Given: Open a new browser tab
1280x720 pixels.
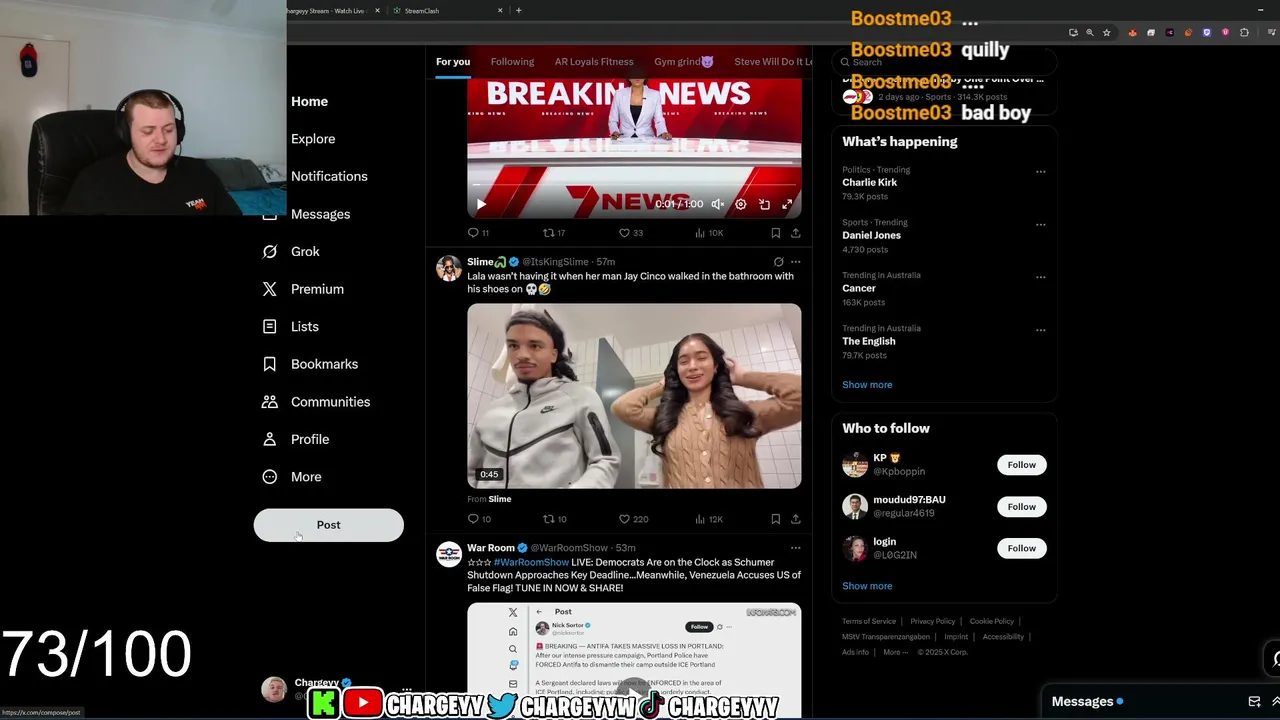Looking at the screenshot, I should pyautogui.click(x=518, y=10).
